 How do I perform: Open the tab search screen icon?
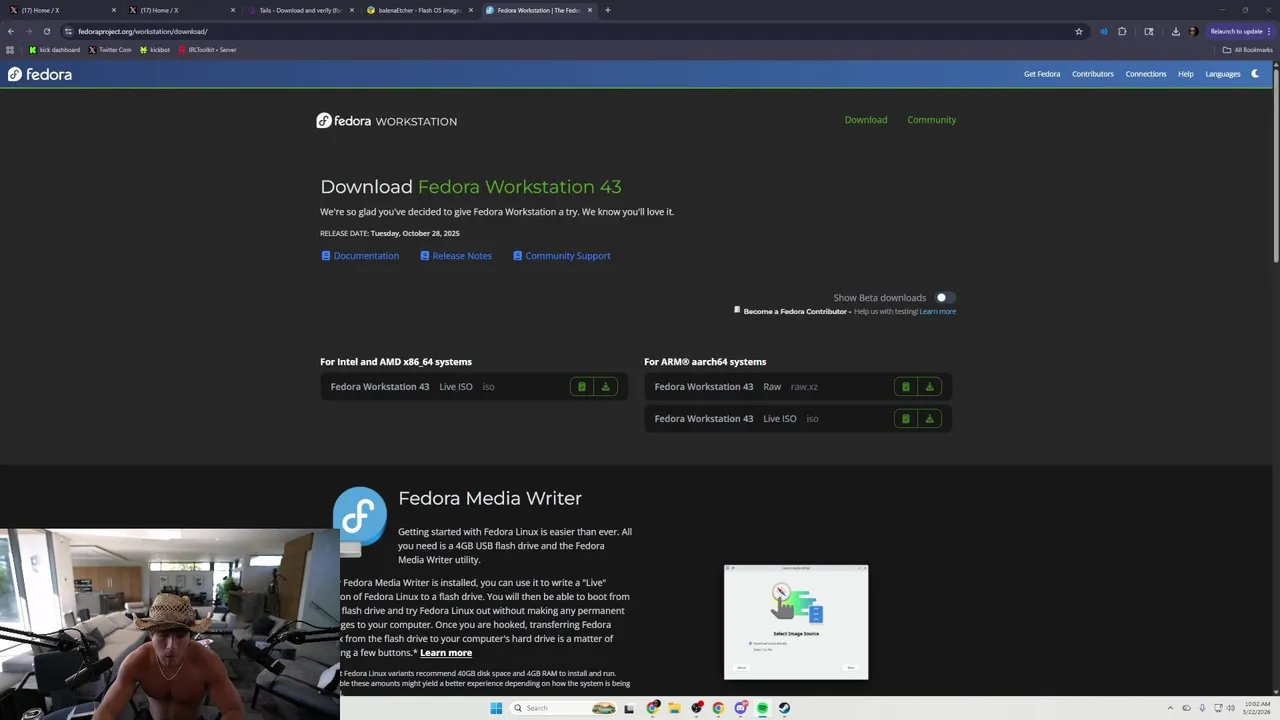(1149, 31)
